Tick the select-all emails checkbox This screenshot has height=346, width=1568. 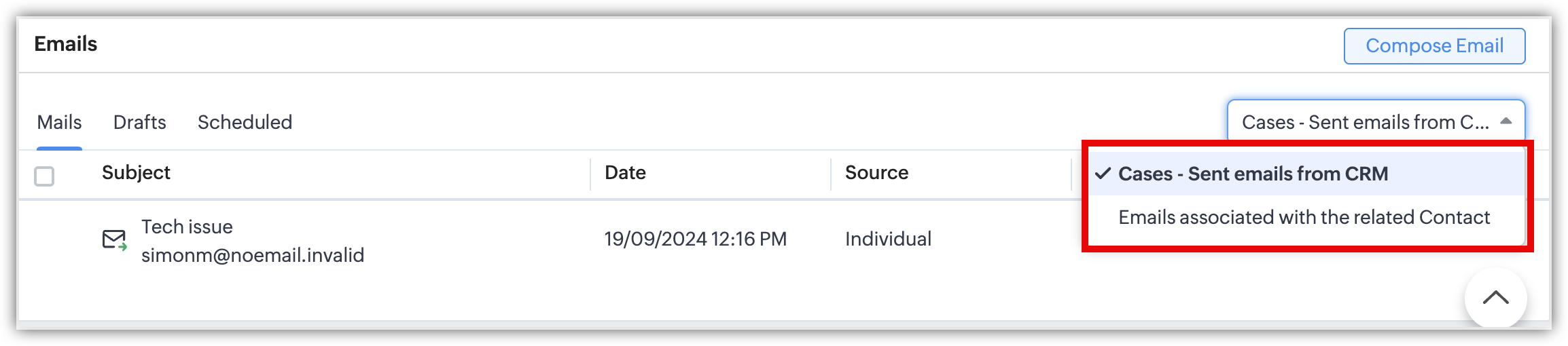click(x=44, y=176)
